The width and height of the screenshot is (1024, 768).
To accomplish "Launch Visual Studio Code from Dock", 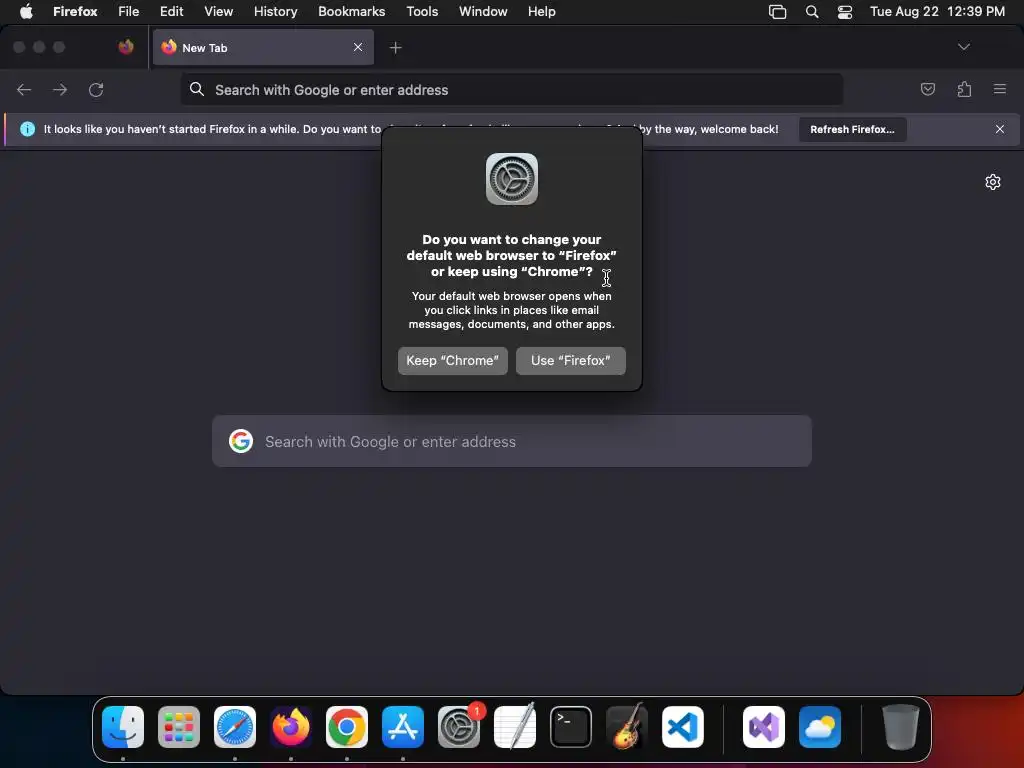I will coord(683,727).
